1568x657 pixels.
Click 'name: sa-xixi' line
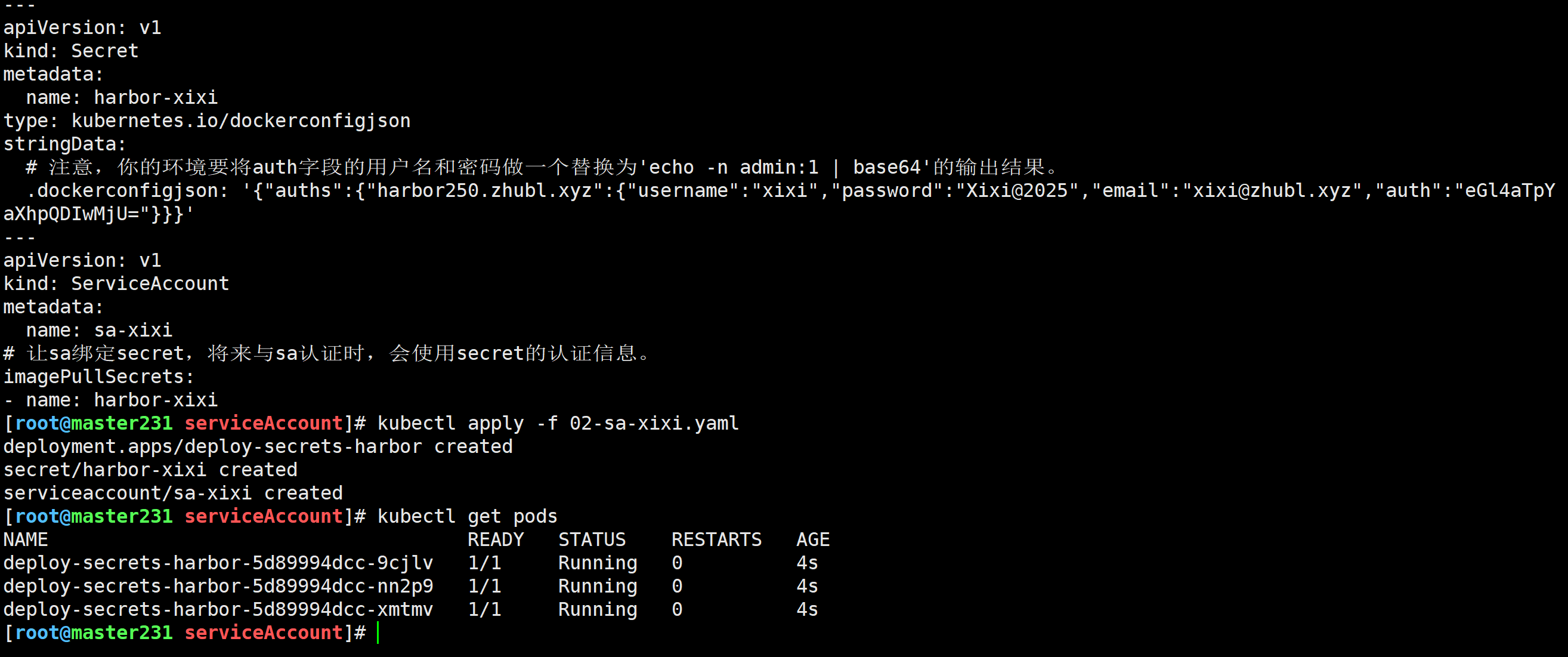[x=99, y=330]
